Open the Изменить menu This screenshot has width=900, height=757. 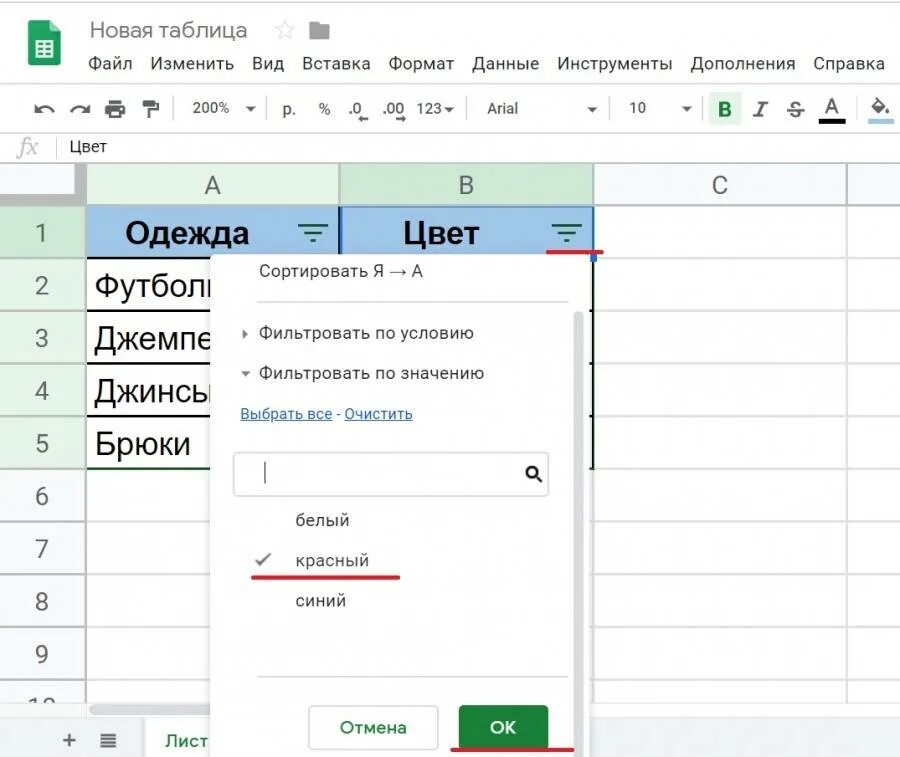coord(192,63)
